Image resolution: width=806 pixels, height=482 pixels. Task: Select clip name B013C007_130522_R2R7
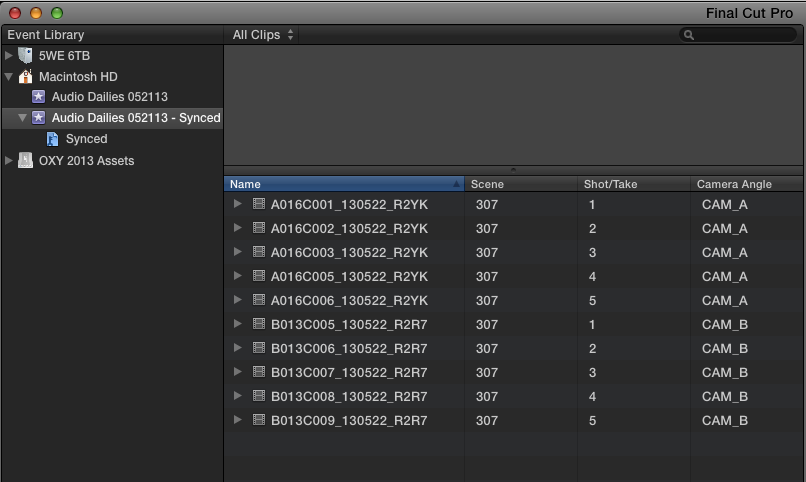click(349, 373)
